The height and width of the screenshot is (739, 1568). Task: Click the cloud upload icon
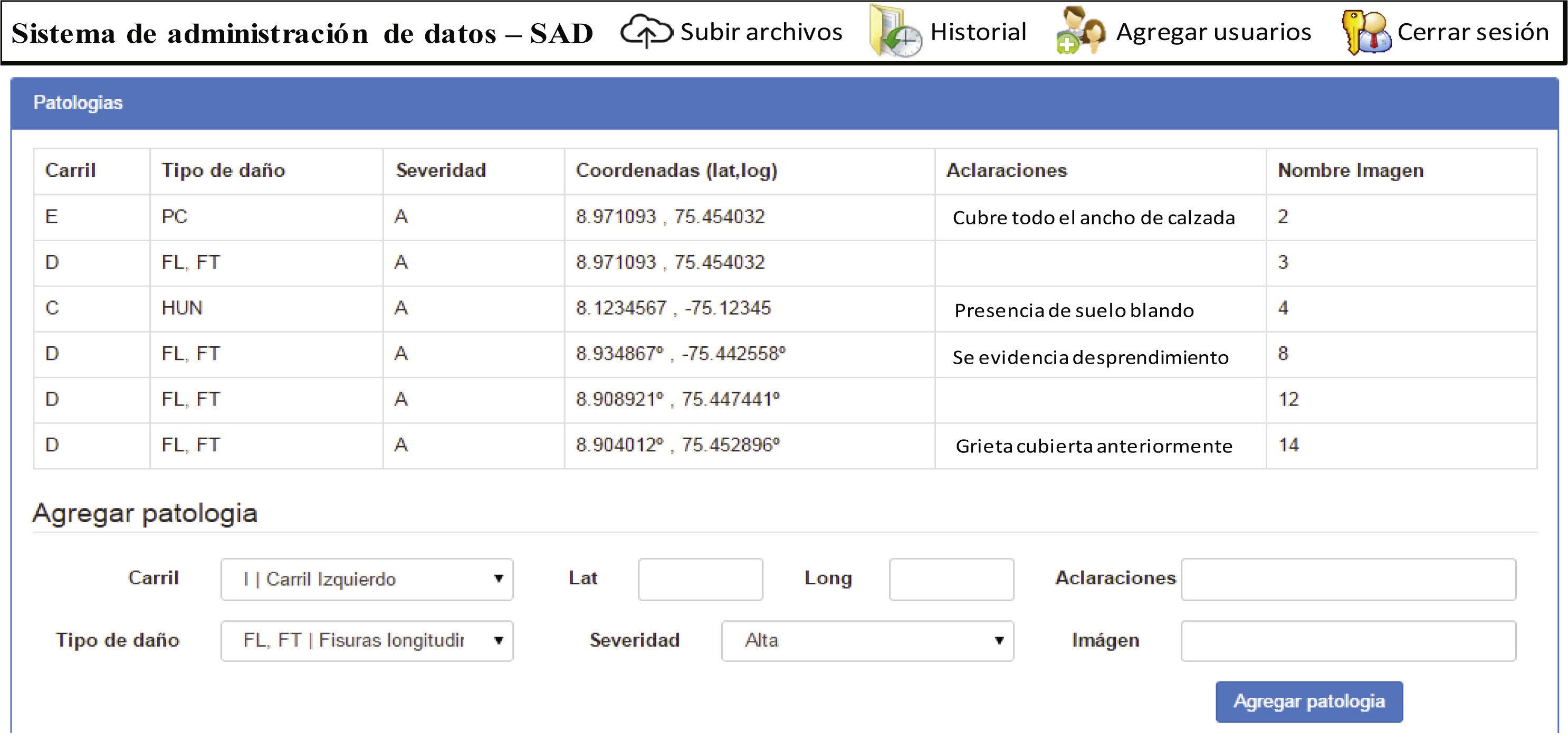point(646,31)
